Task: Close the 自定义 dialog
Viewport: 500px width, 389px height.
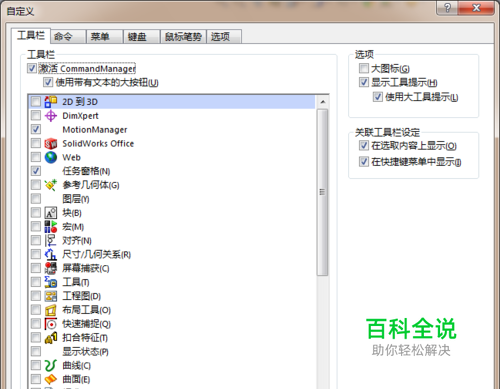Action: (476, 8)
